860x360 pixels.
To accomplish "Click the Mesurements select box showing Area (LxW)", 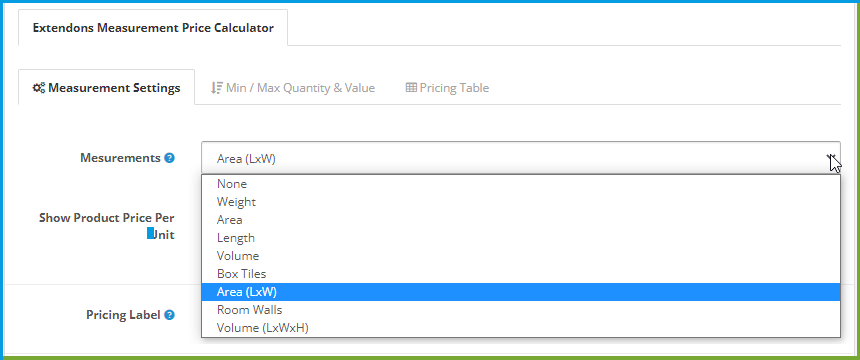I will [x=520, y=158].
